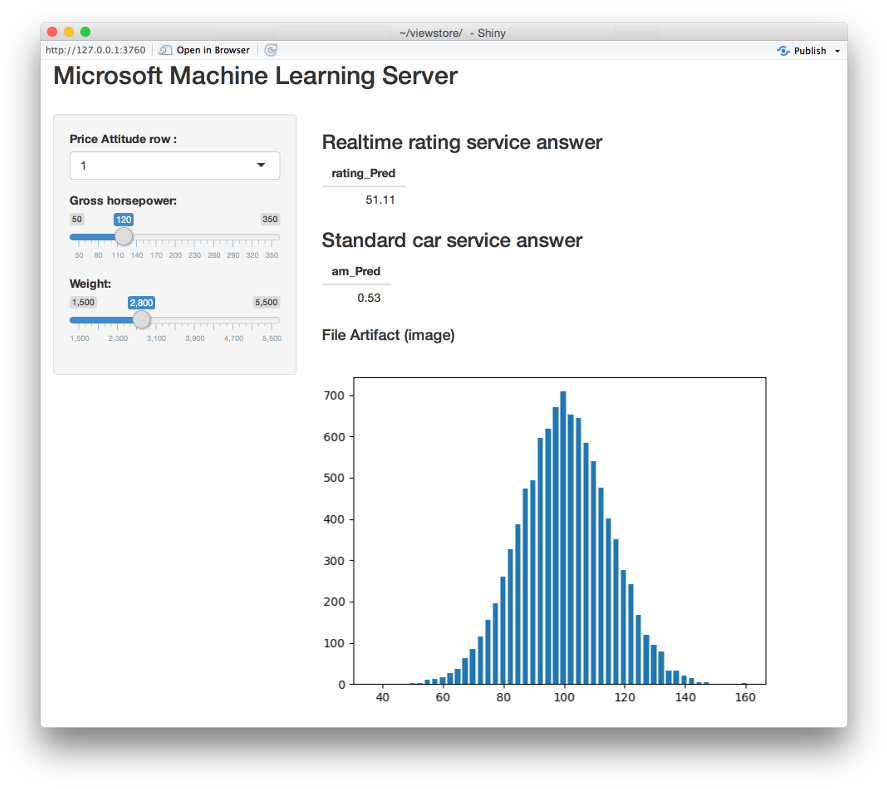
Task: Click the Weight slider handle
Action: [x=141, y=320]
